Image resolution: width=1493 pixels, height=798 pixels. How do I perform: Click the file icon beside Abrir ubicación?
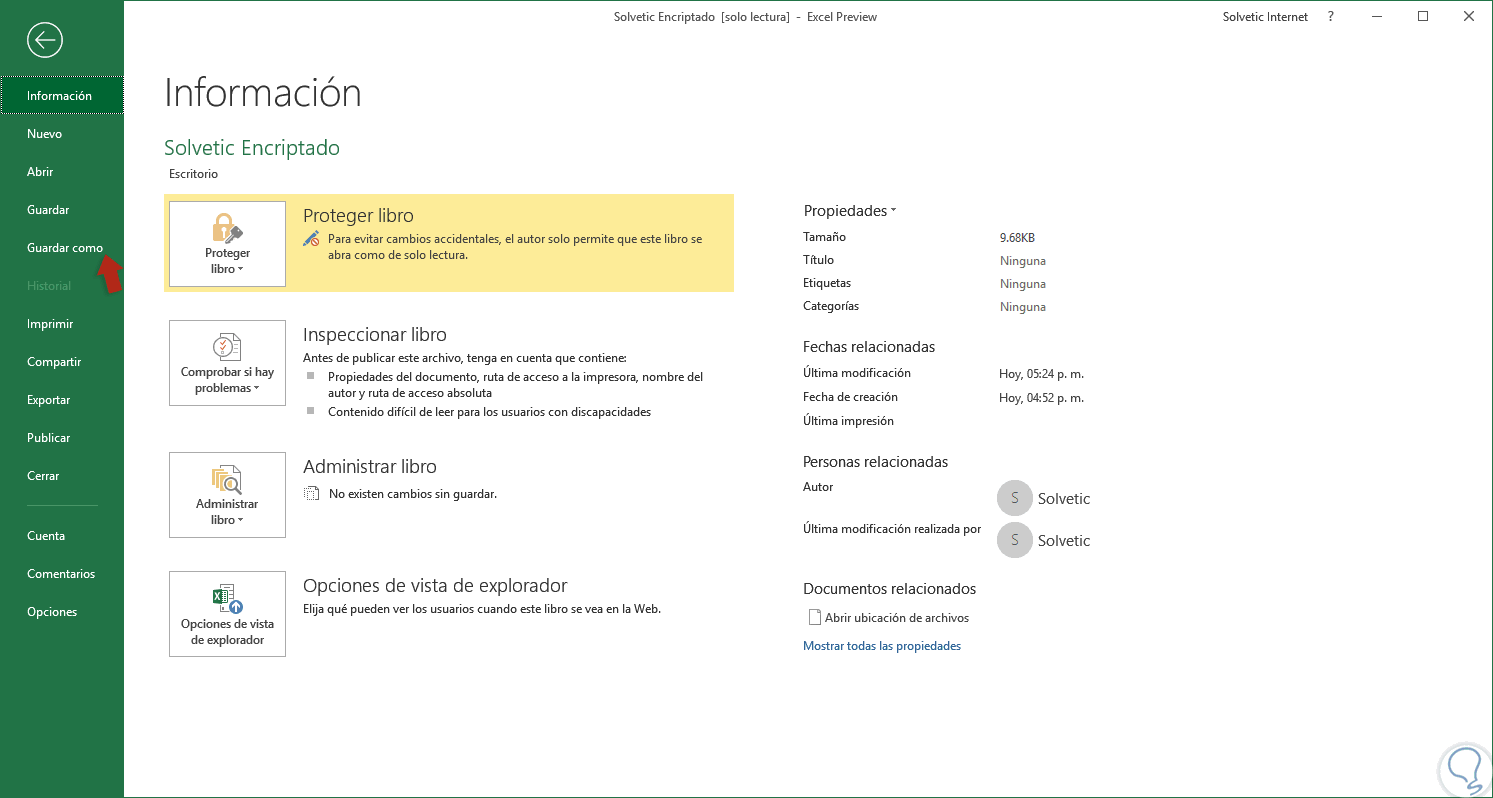[814, 617]
